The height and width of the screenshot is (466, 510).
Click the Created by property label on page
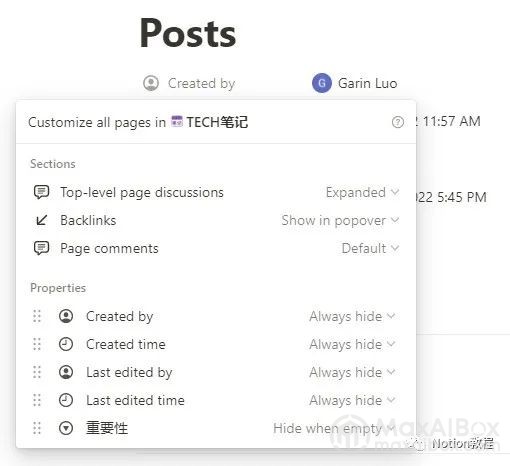(202, 83)
